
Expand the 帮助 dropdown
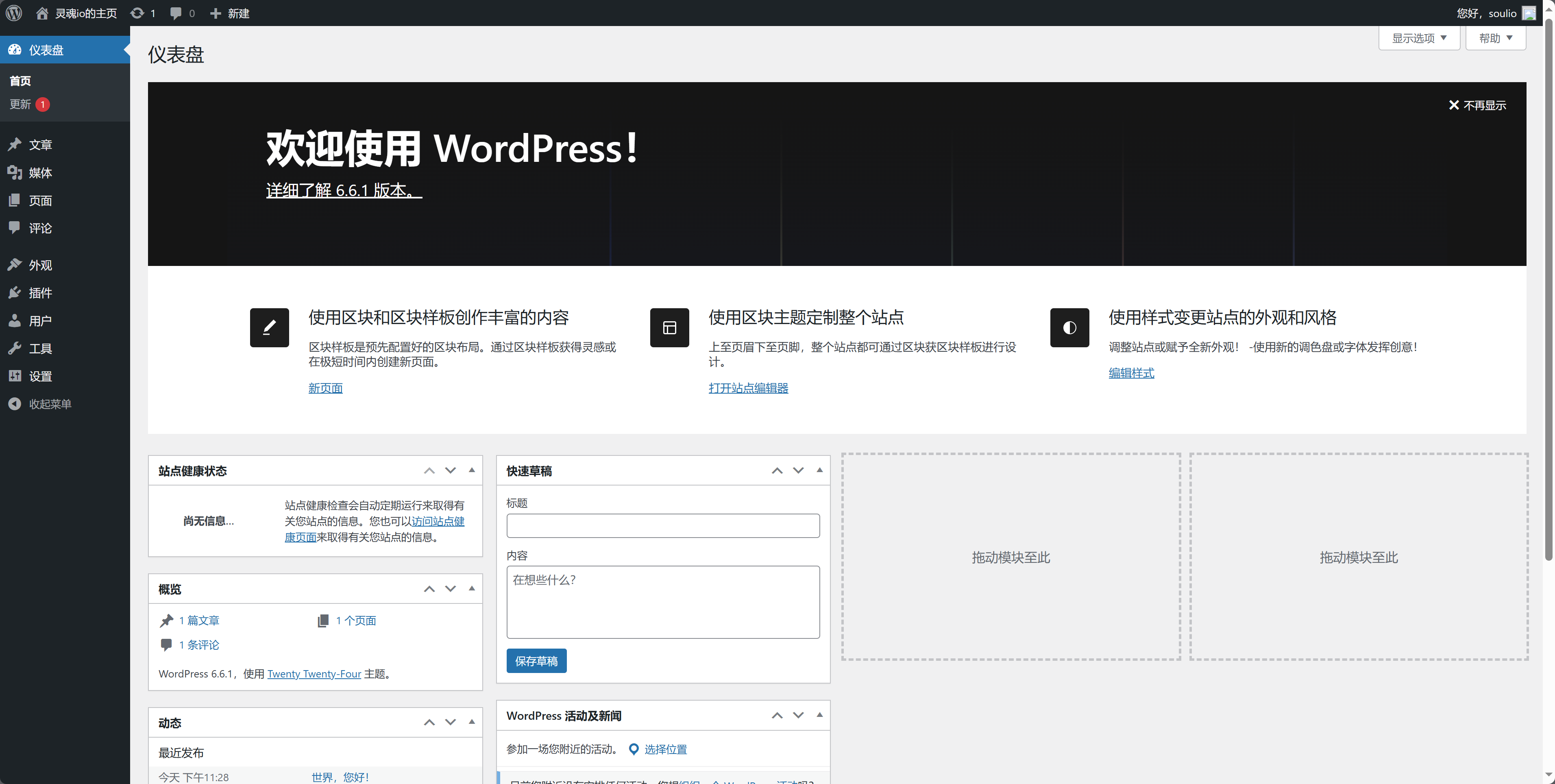pos(1495,37)
